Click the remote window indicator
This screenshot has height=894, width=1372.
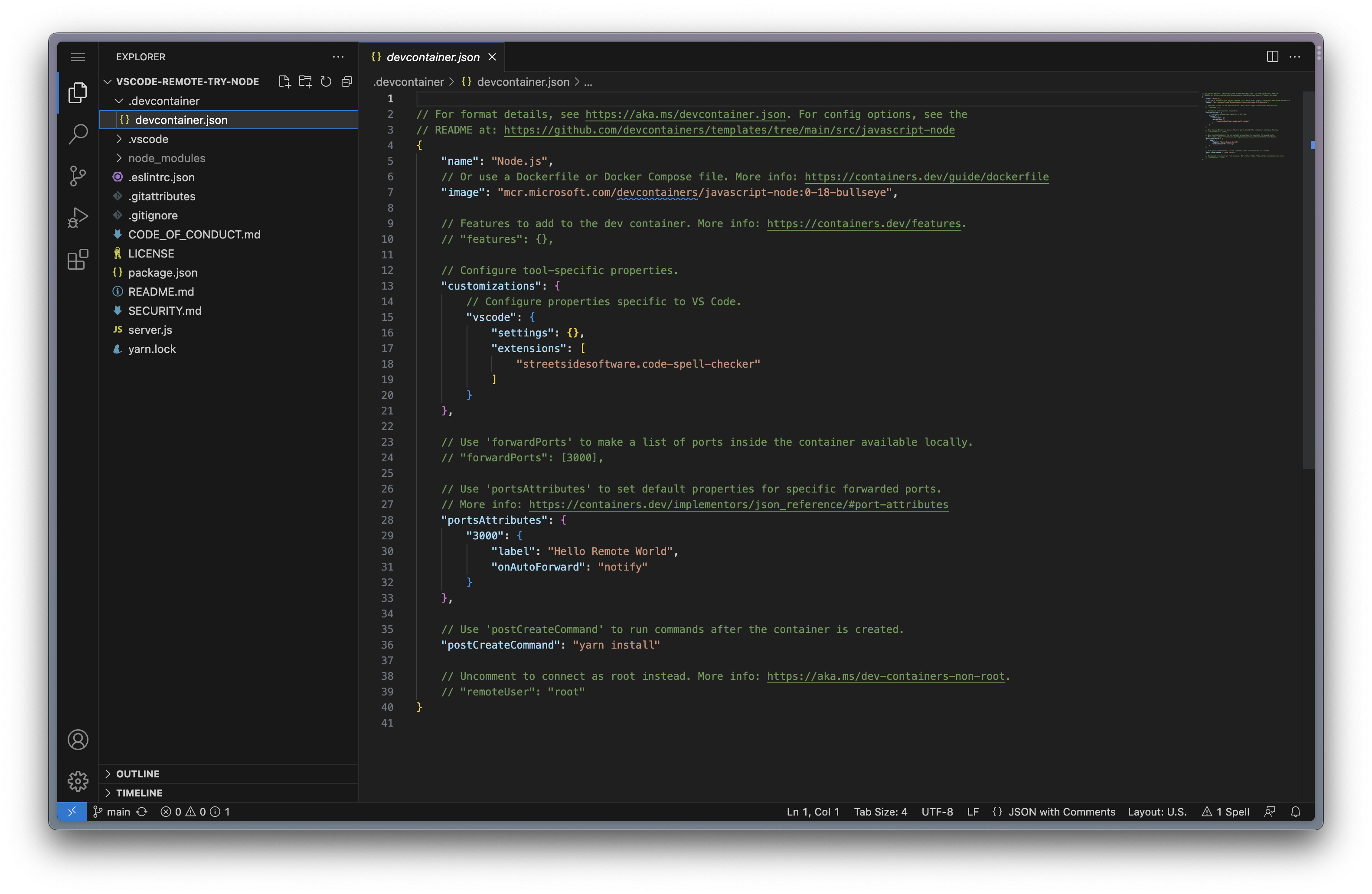(x=72, y=812)
